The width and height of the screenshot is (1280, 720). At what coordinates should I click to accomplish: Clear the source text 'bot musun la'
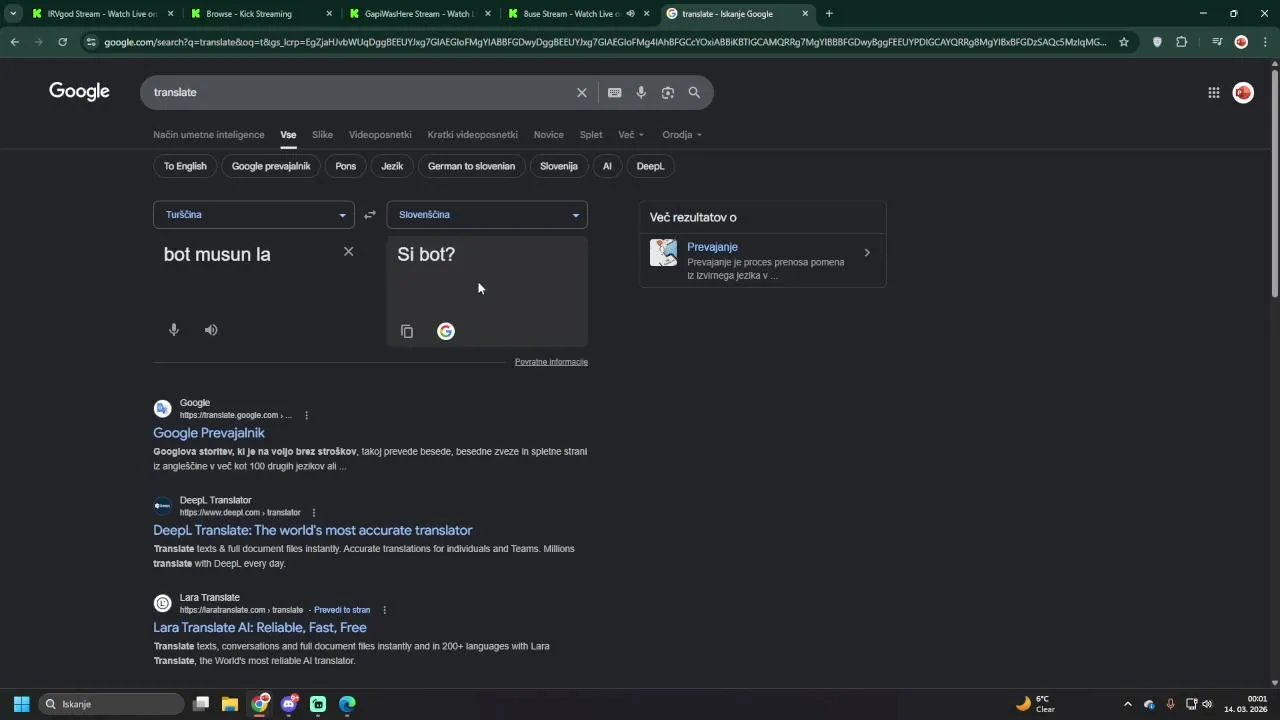tap(349, 251)
